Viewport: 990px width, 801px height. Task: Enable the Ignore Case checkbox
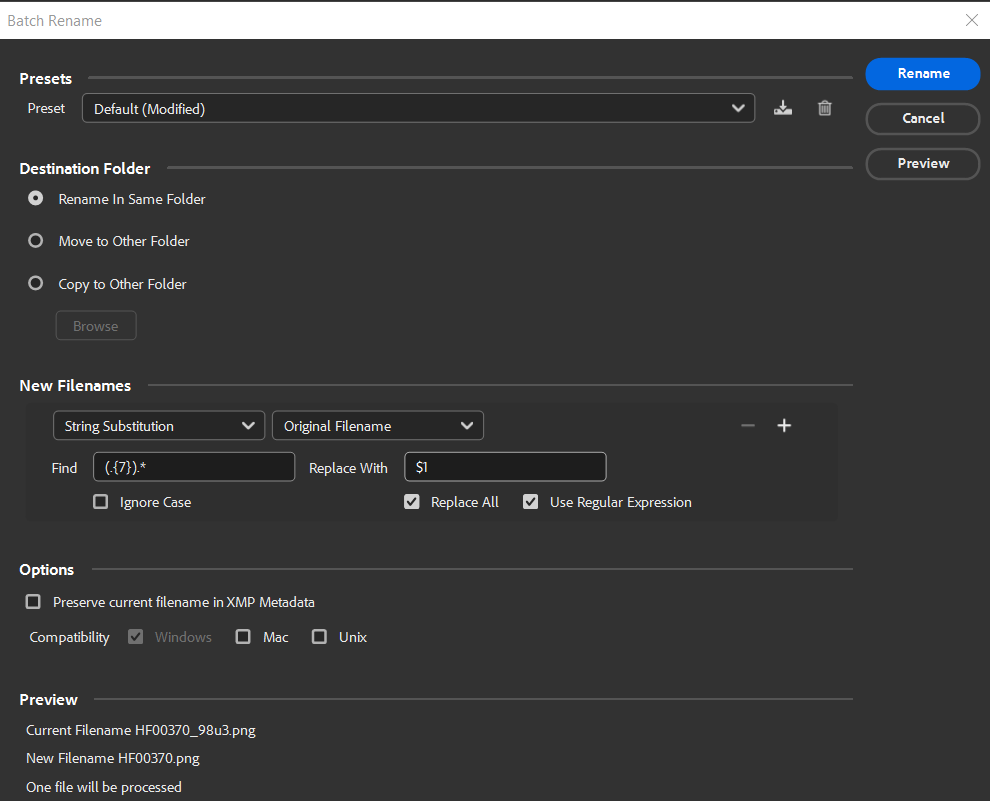(x=100, y=502)
